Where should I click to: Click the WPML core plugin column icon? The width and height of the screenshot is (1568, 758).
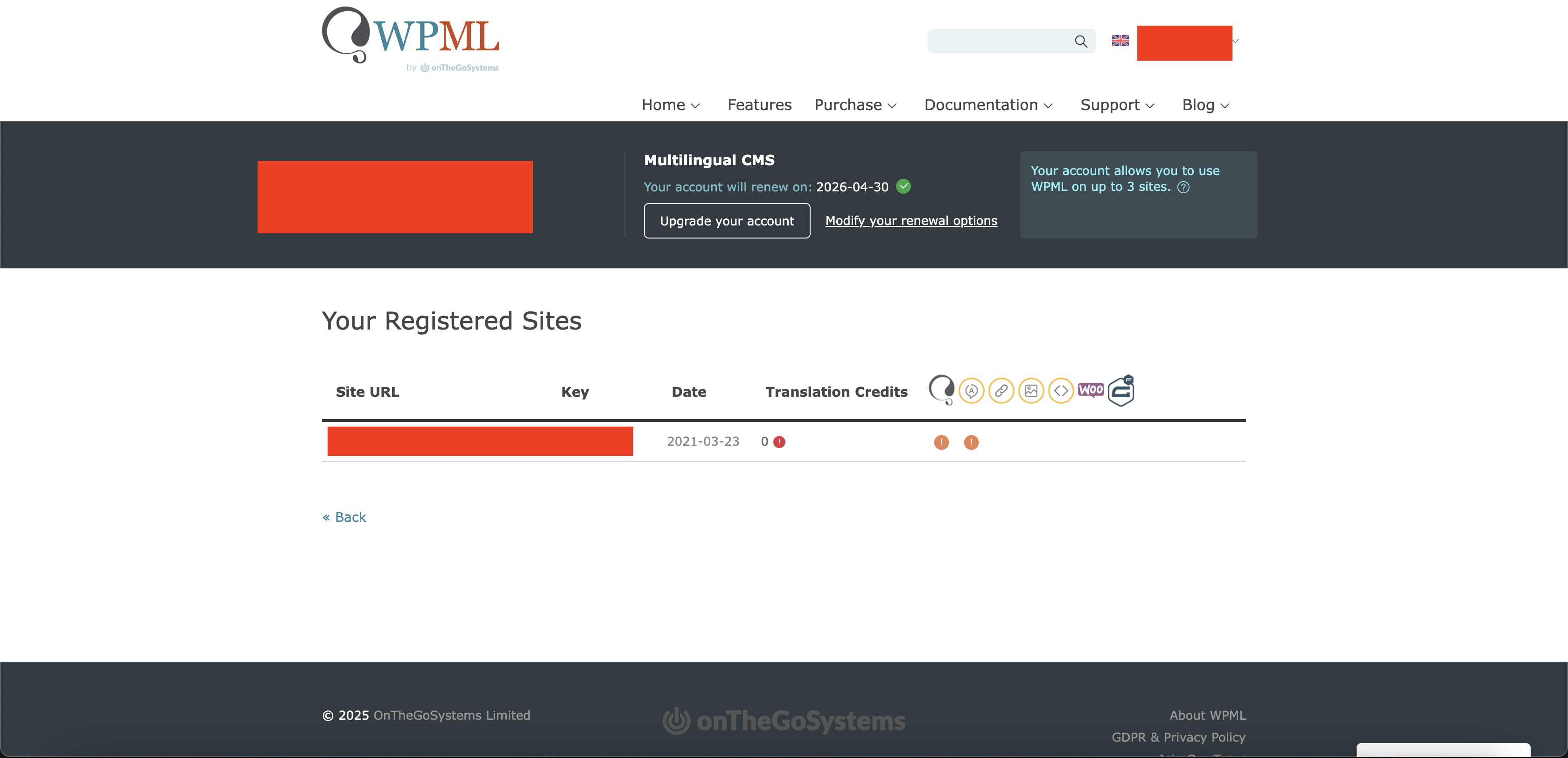941,390
